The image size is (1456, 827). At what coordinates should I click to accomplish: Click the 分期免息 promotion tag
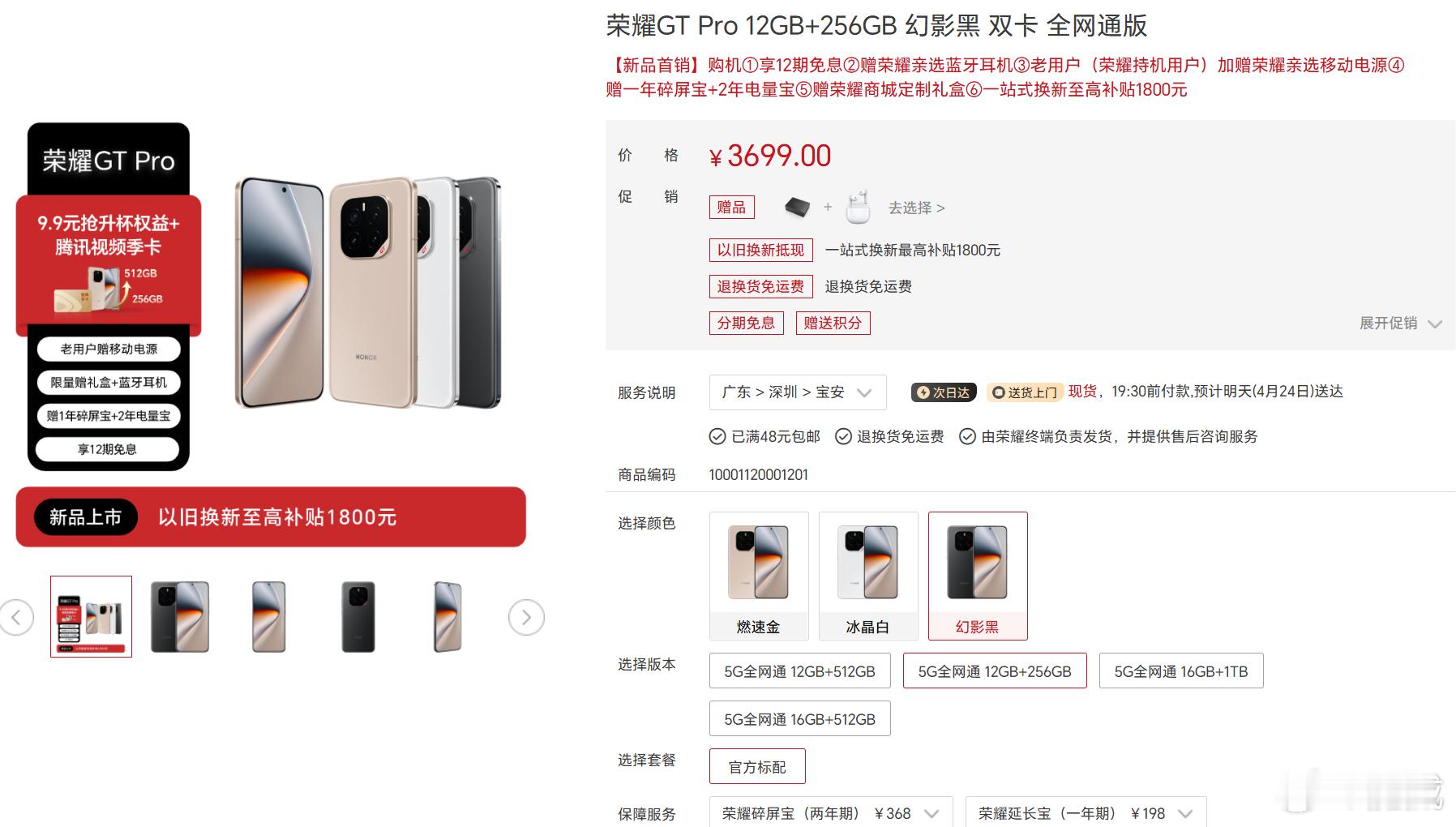(x=746, y=324)
